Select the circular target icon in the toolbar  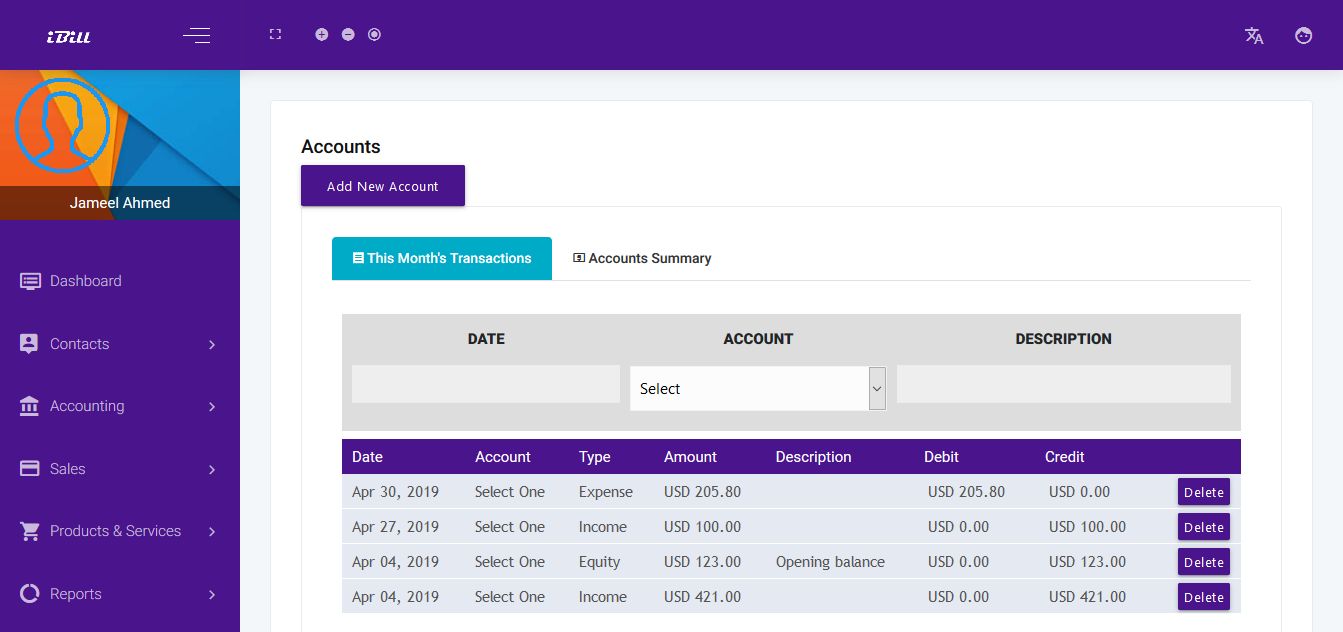click(x=374, y=34)
